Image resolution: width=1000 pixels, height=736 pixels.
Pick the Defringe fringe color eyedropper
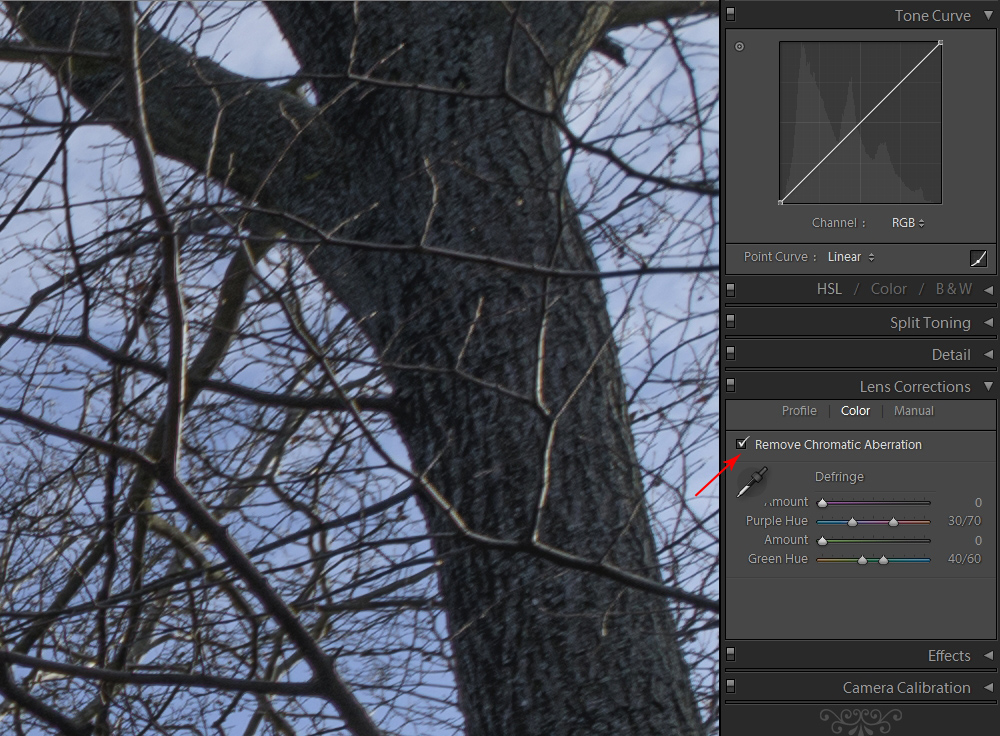point(751,481)
